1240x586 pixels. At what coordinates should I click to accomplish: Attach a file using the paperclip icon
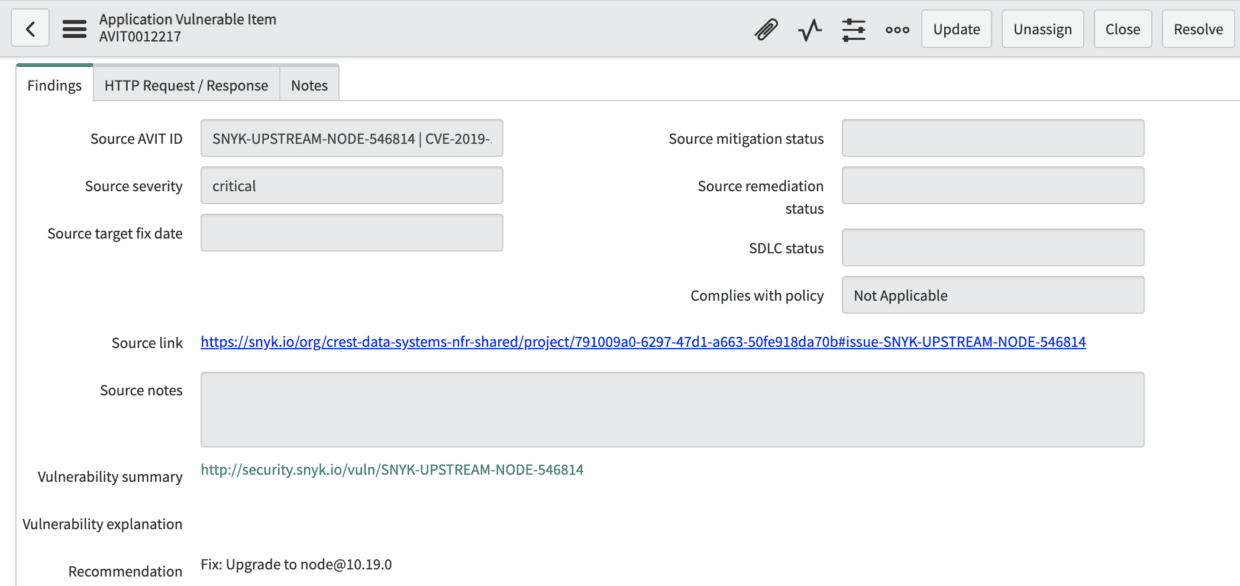click(x=766, y=29)
